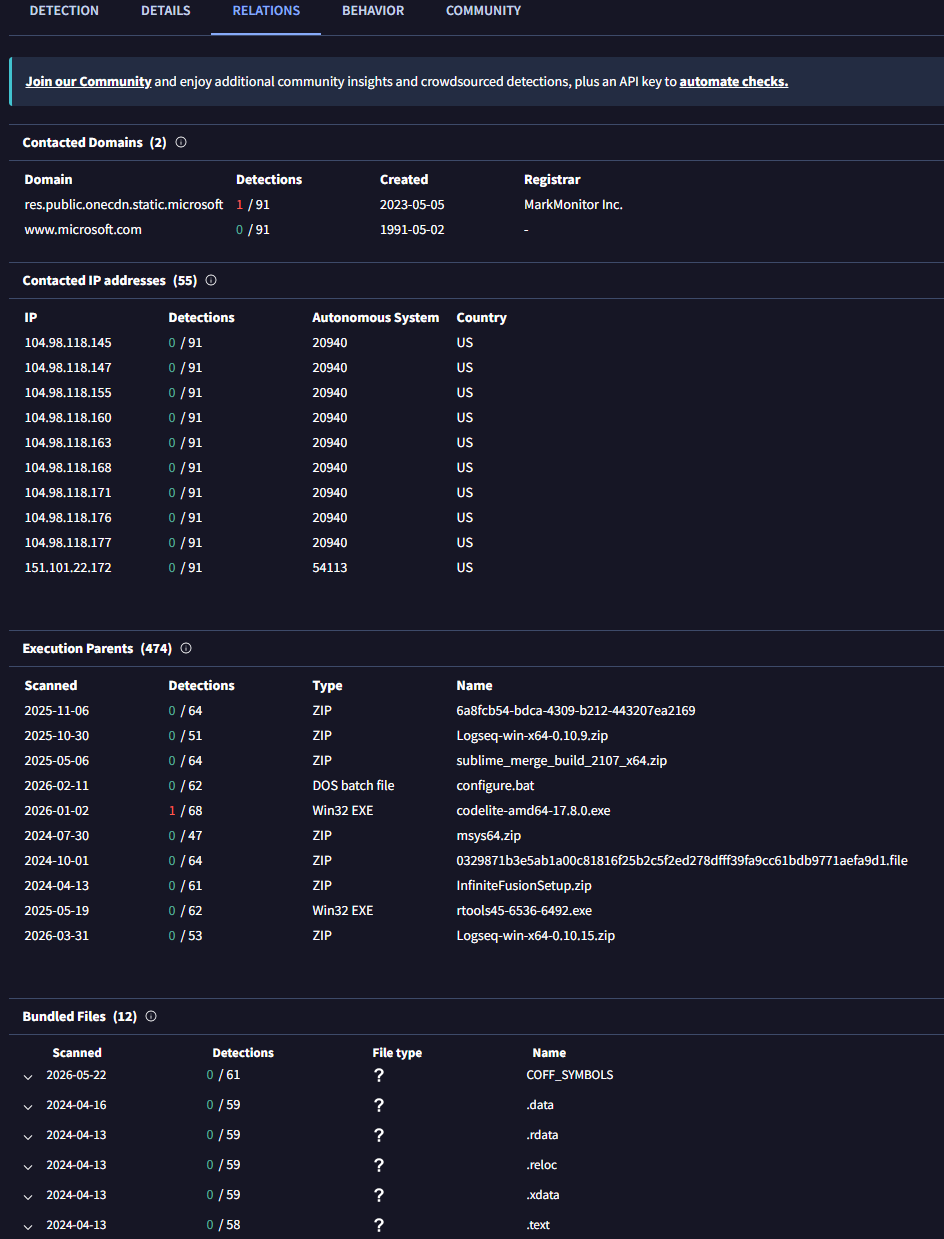Expand the .text bundled file row
The height and width of the screenshot is (1239, 944).
click(x=28, y=1226)
